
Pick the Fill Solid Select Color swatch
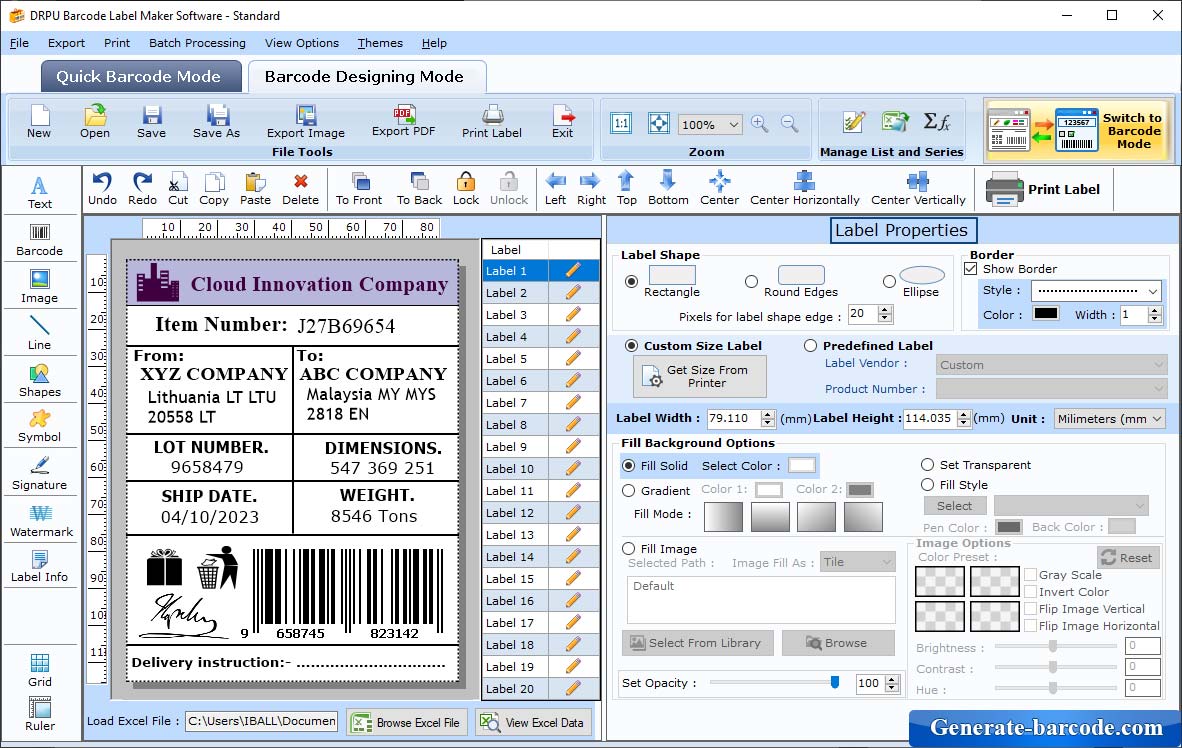coord(802,465)
